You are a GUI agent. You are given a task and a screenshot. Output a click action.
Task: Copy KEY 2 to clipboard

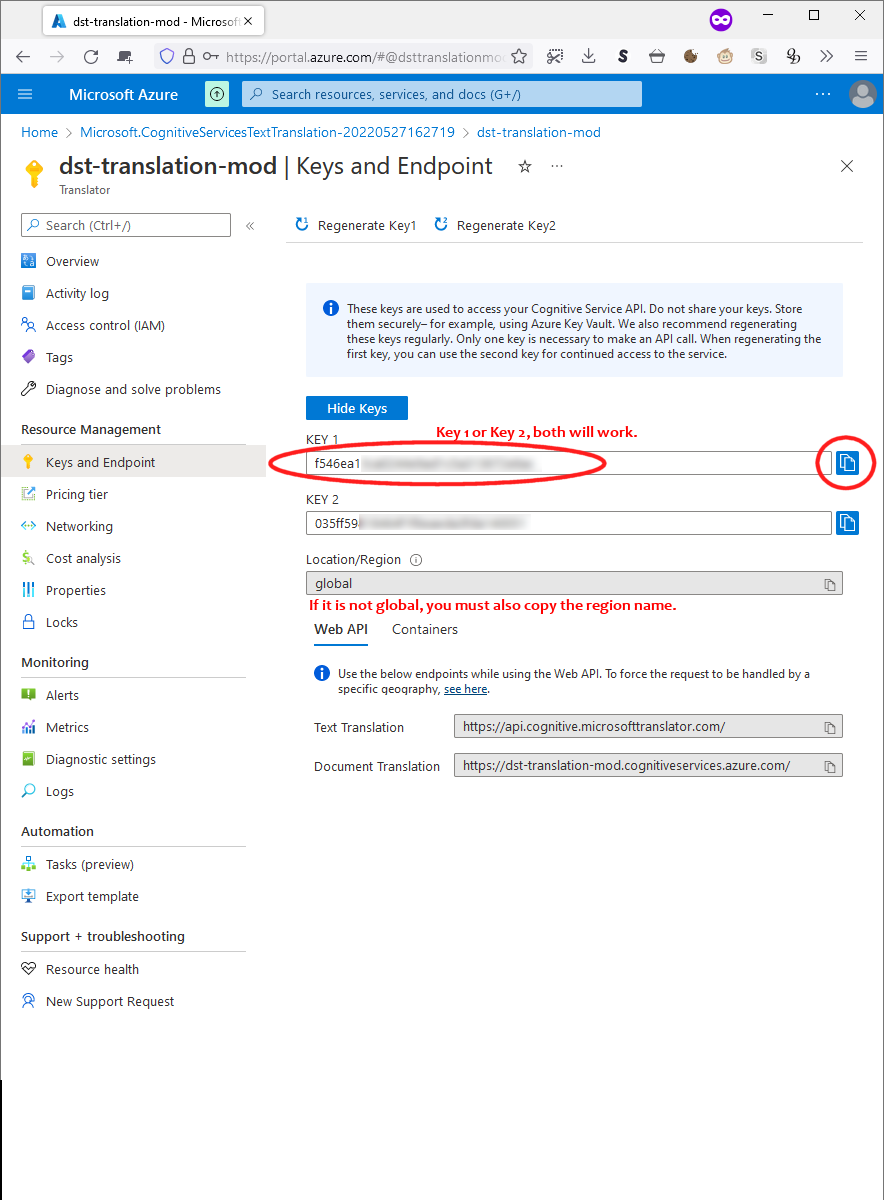tap(847, 523)
